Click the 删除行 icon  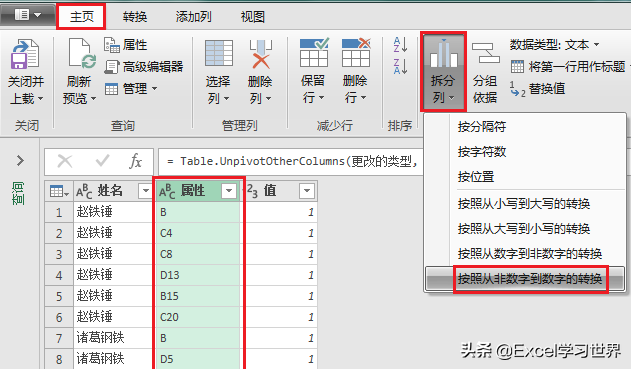pos(356,52)
